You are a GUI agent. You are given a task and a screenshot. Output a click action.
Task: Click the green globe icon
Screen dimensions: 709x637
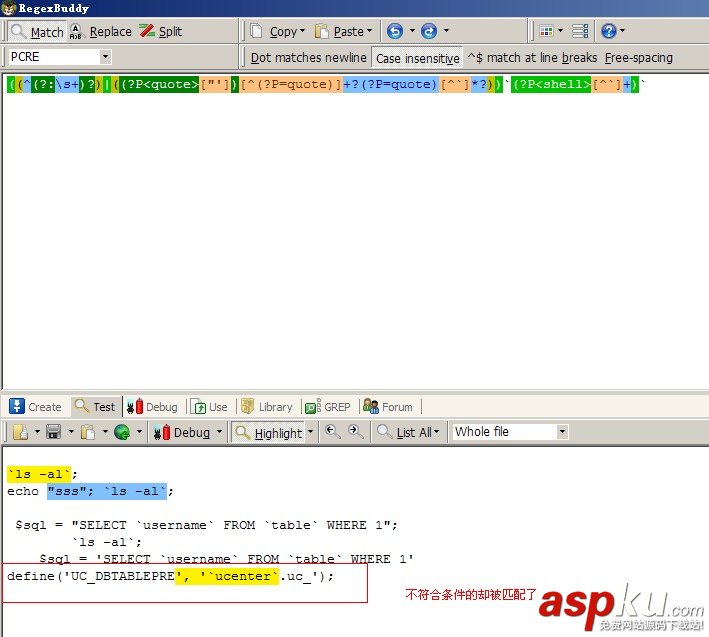(x=122, y=432)
